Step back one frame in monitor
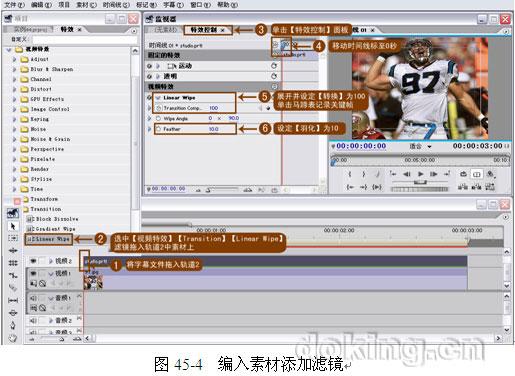Image resolution: width=515 pixels, height=376 pixels. 407,174
